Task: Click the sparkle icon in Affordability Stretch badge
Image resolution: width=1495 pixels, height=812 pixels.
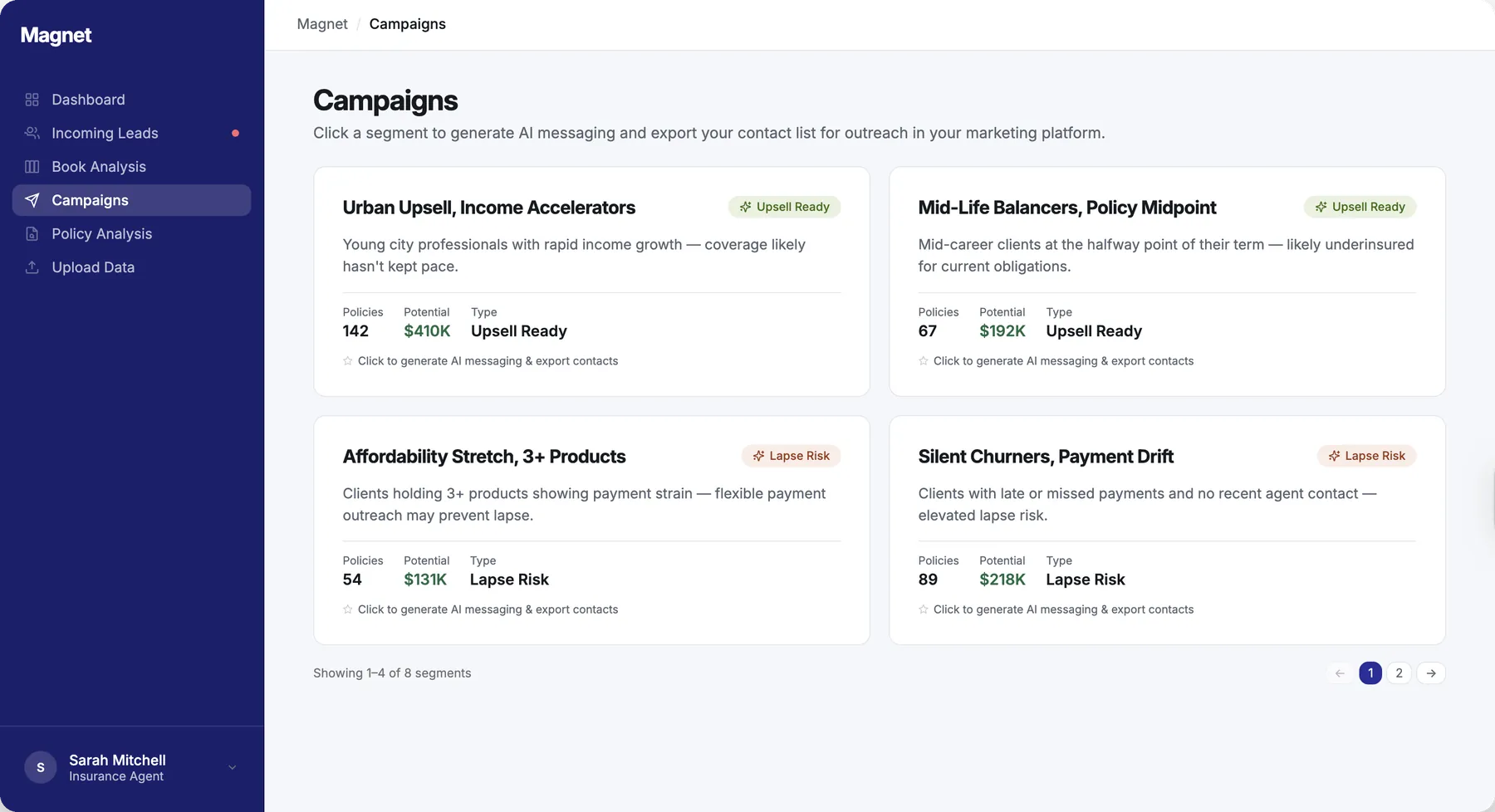Action: pyautogui.click(x=758, y=456)
